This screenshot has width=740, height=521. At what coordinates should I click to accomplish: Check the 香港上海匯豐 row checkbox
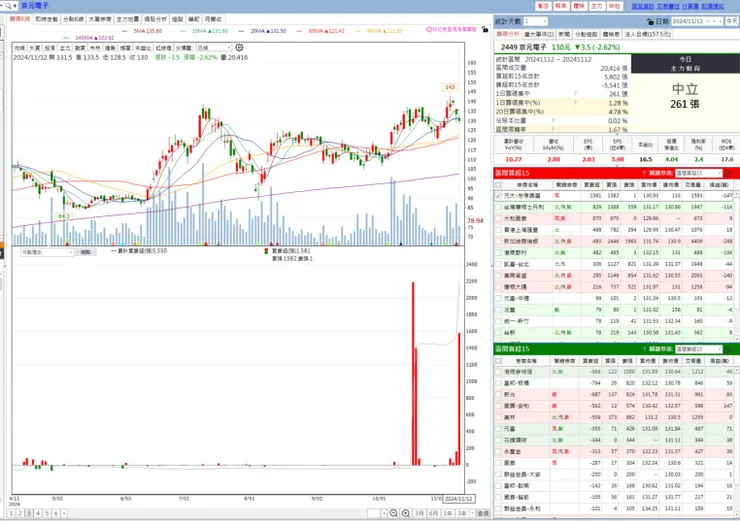(x=498, y=230)
